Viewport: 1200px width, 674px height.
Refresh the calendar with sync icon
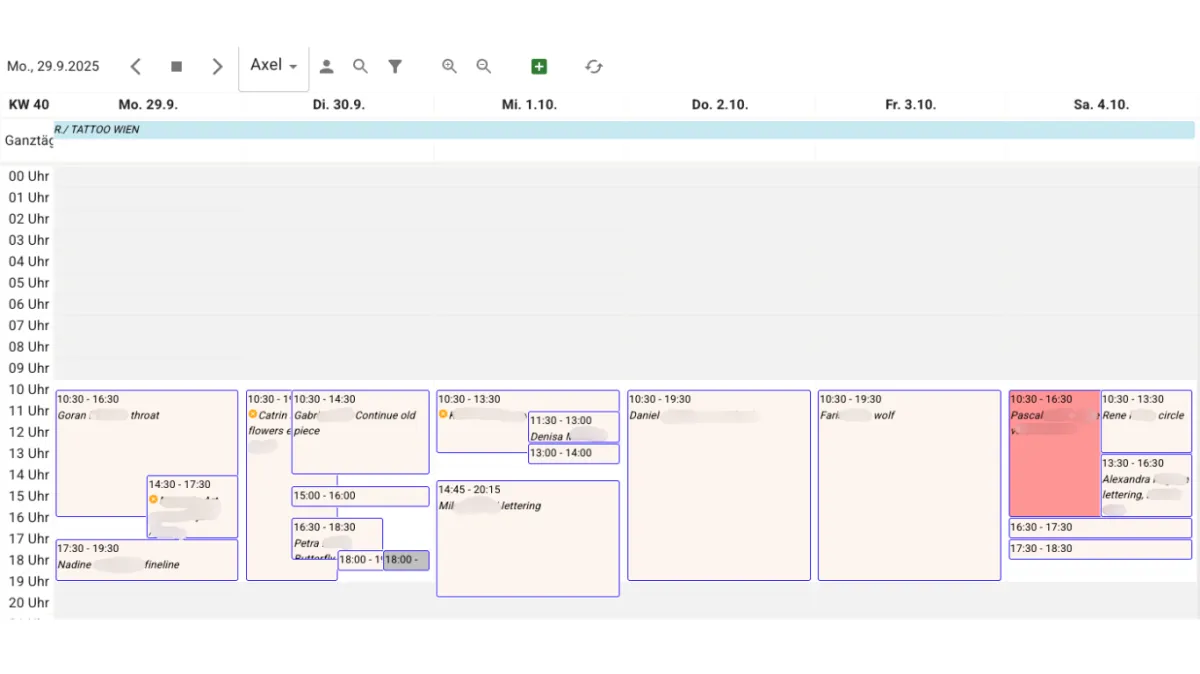(594, 67)
